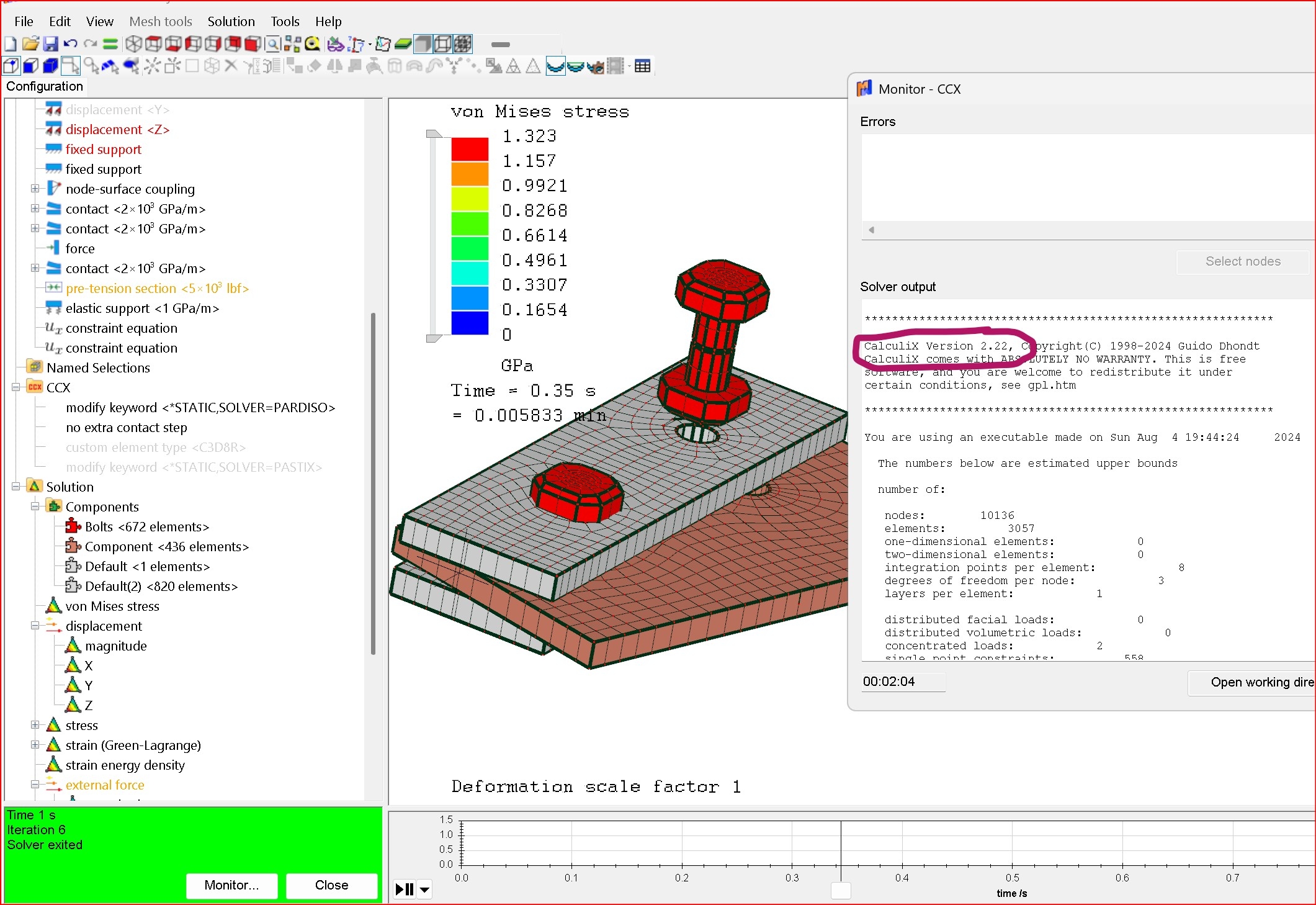Open the Solution menu
Image resolution: width=1316 pixels, height=905 pixels.
pyautogui.click(x=231, y=22)
